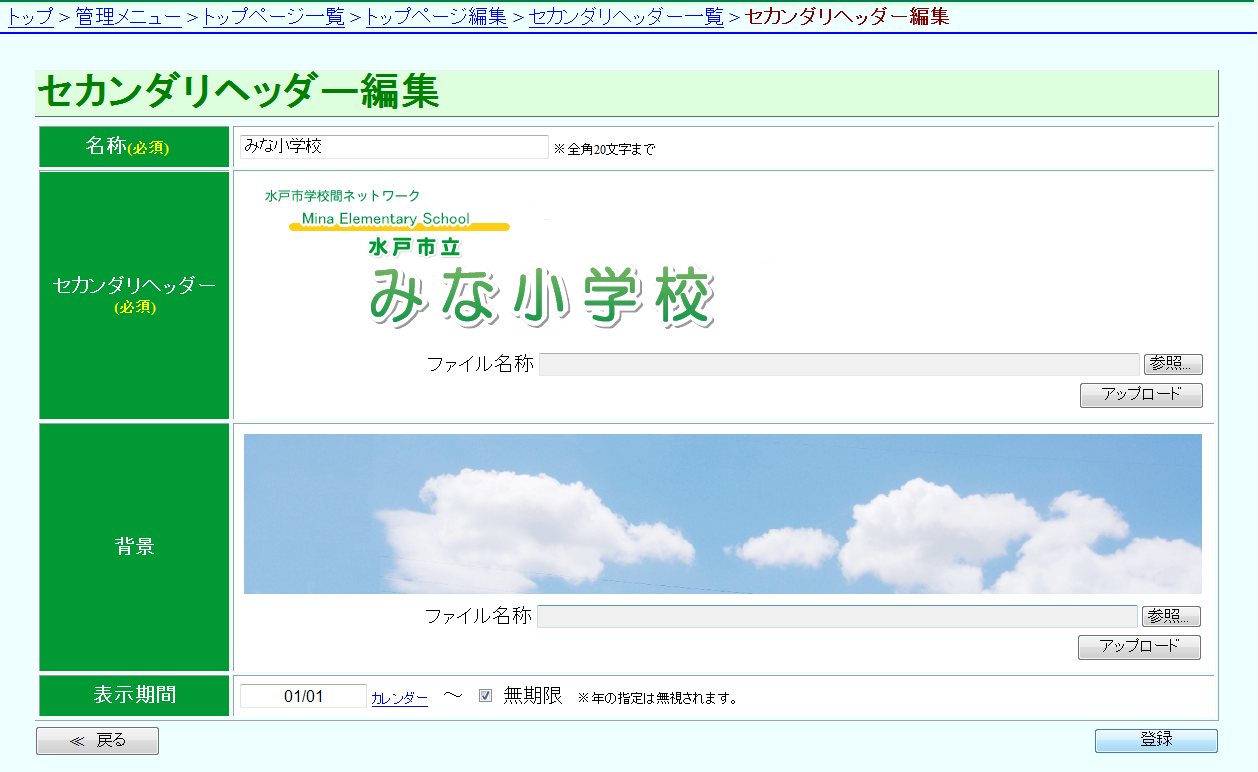Open セカンダリヘッダー一覧 breadcrumb link
Viewport: 1258px width, 772px height.
pos(626,16)
